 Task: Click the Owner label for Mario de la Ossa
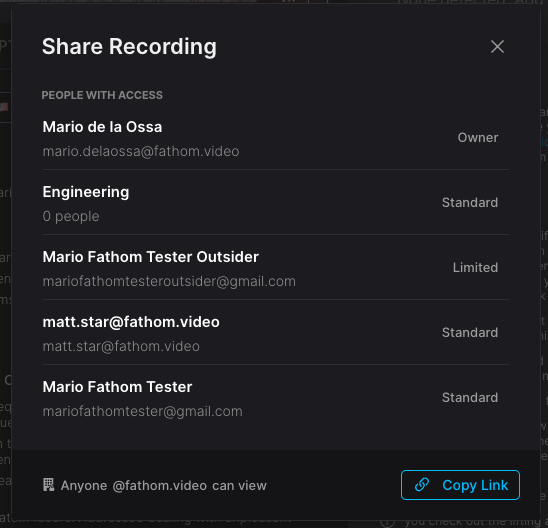point(478,138)
